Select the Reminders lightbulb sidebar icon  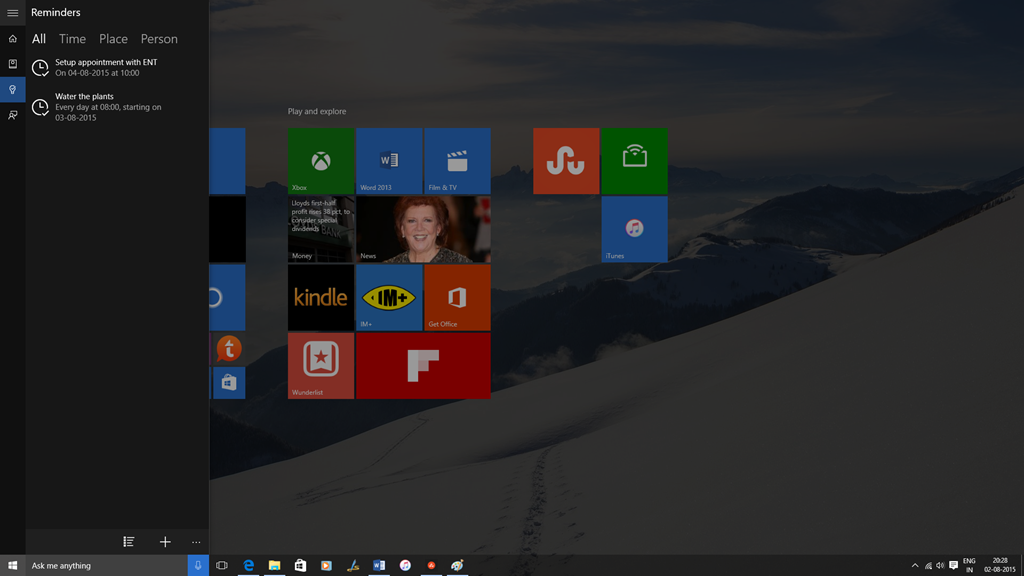pos(12,89)
